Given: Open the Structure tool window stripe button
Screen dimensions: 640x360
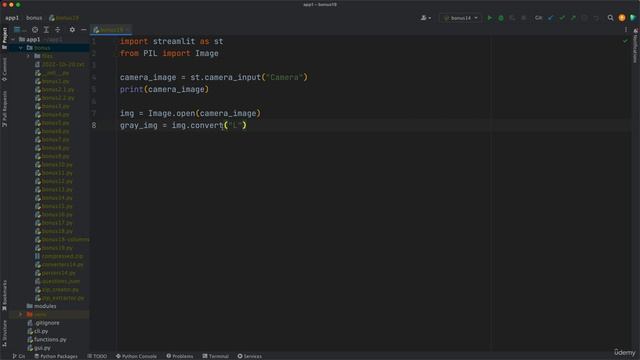Looking at the screenshot, I should (4, 333).
